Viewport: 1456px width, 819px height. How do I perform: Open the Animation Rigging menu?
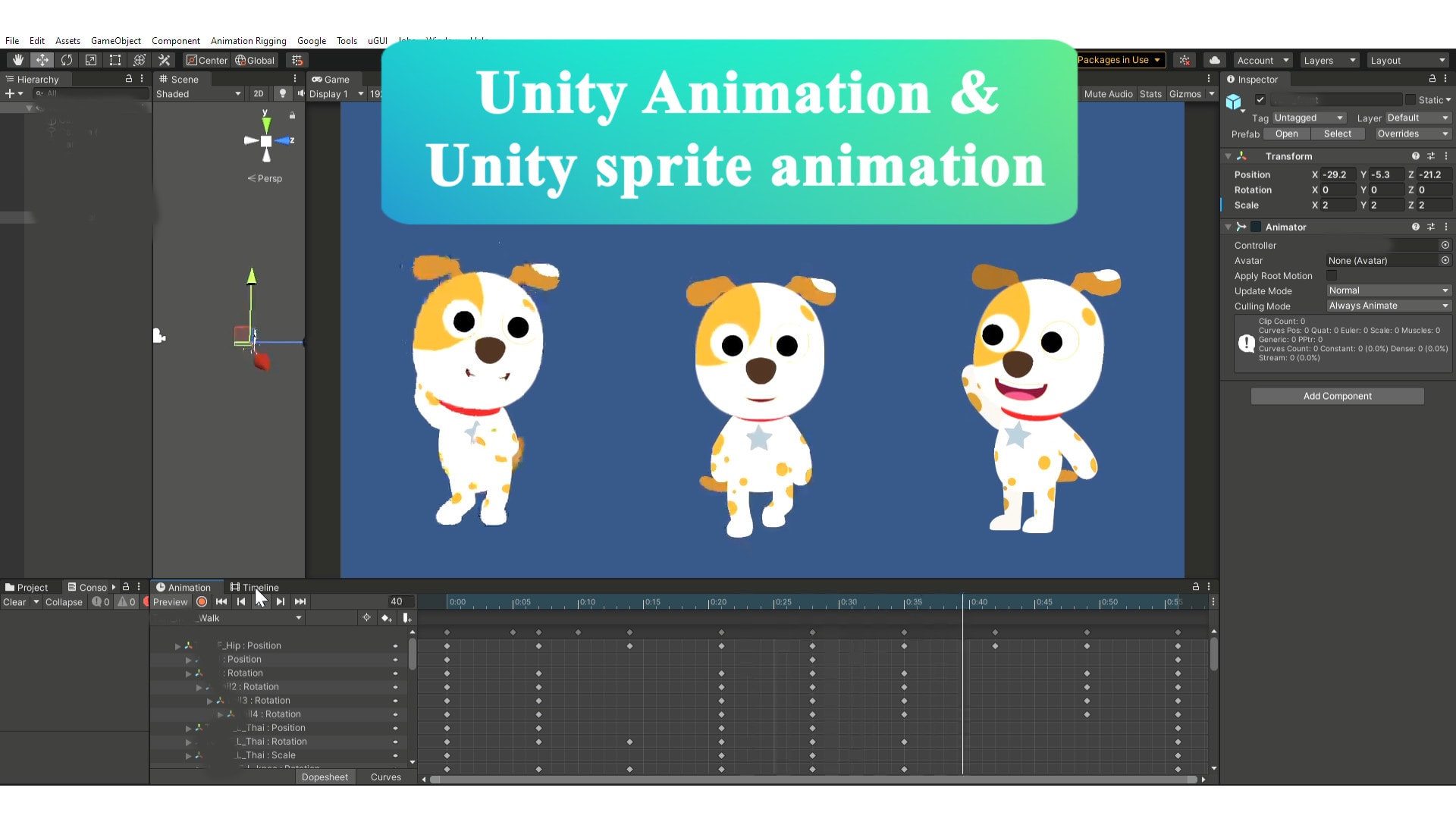click(x=248, y=40)
